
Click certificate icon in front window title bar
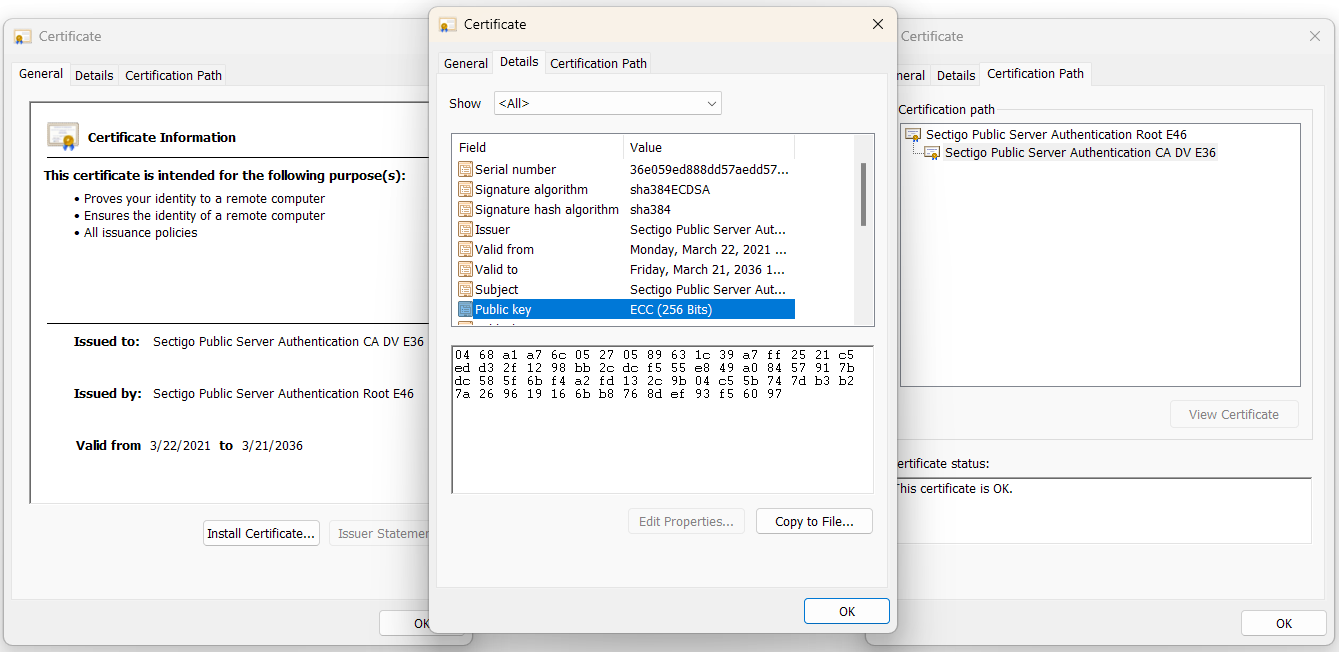(448, 25)
